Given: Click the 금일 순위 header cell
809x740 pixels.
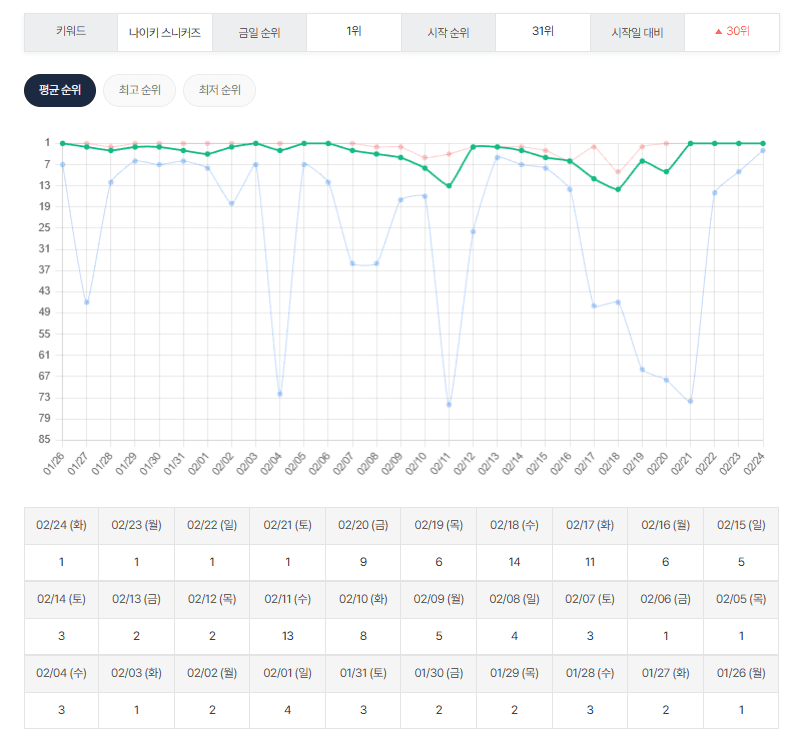Looking at the screenshot, I should pyautogui.click(x=259, y=32).
